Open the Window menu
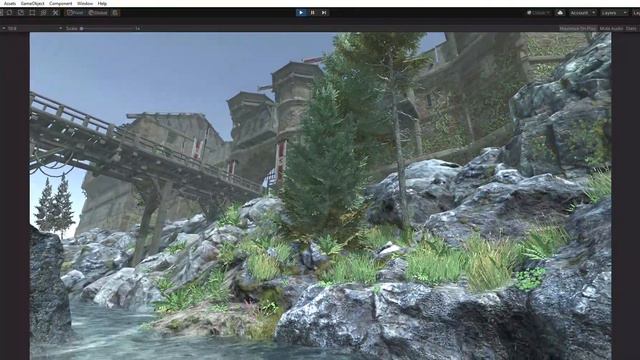640x360 pixels. 85,3
